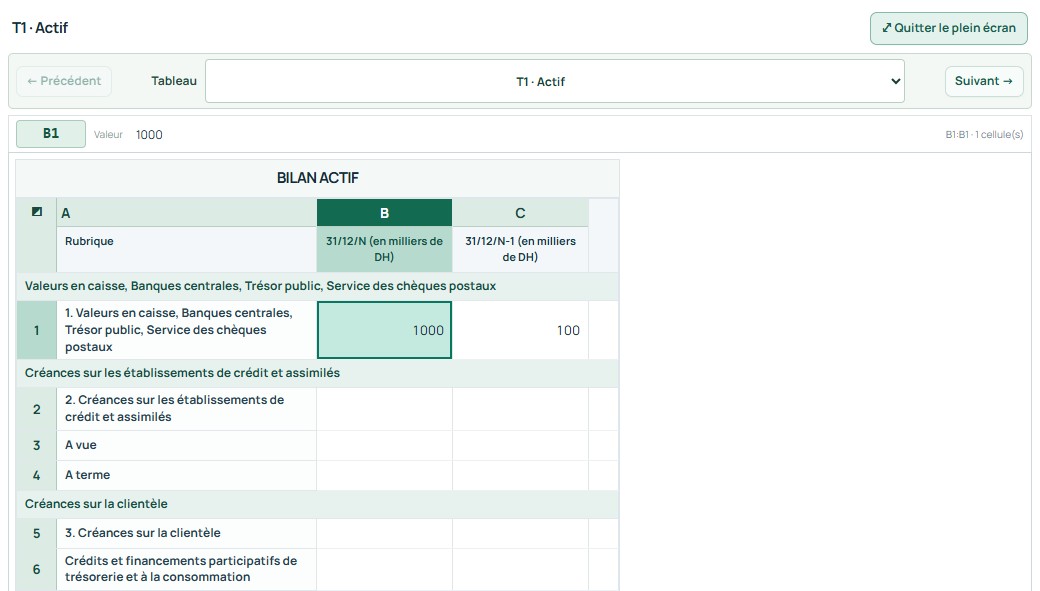Click the dropdown chevron arrow of Tableau selector

[x=895, y=81]
